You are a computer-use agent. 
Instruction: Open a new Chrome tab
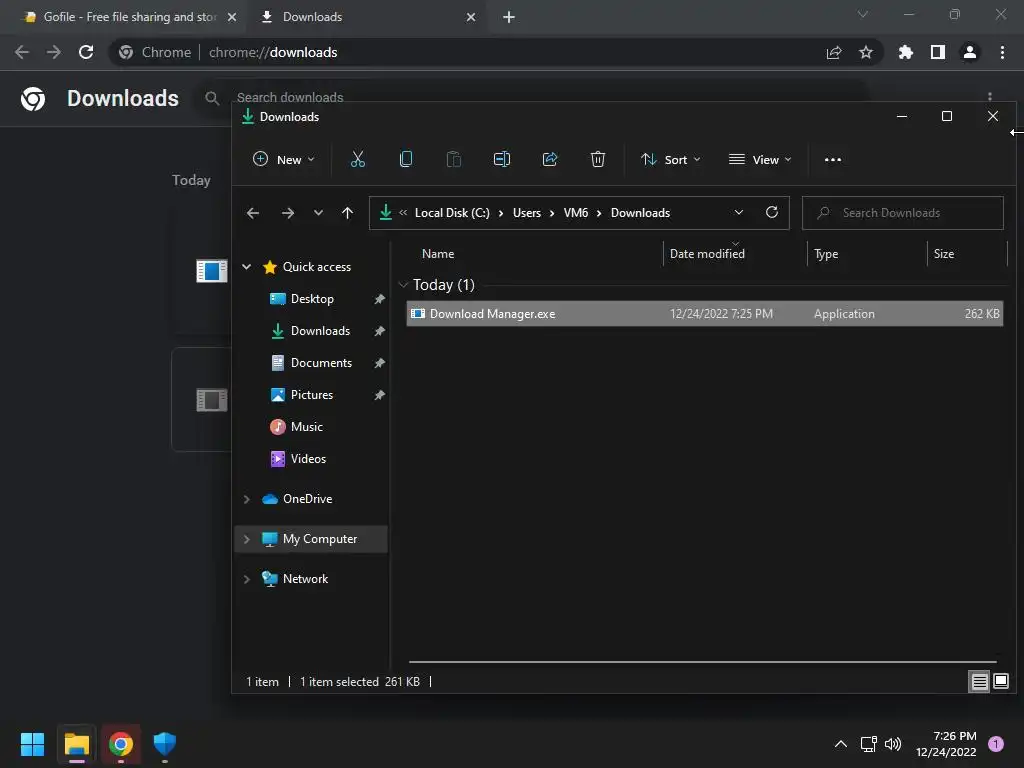[509, 17]
